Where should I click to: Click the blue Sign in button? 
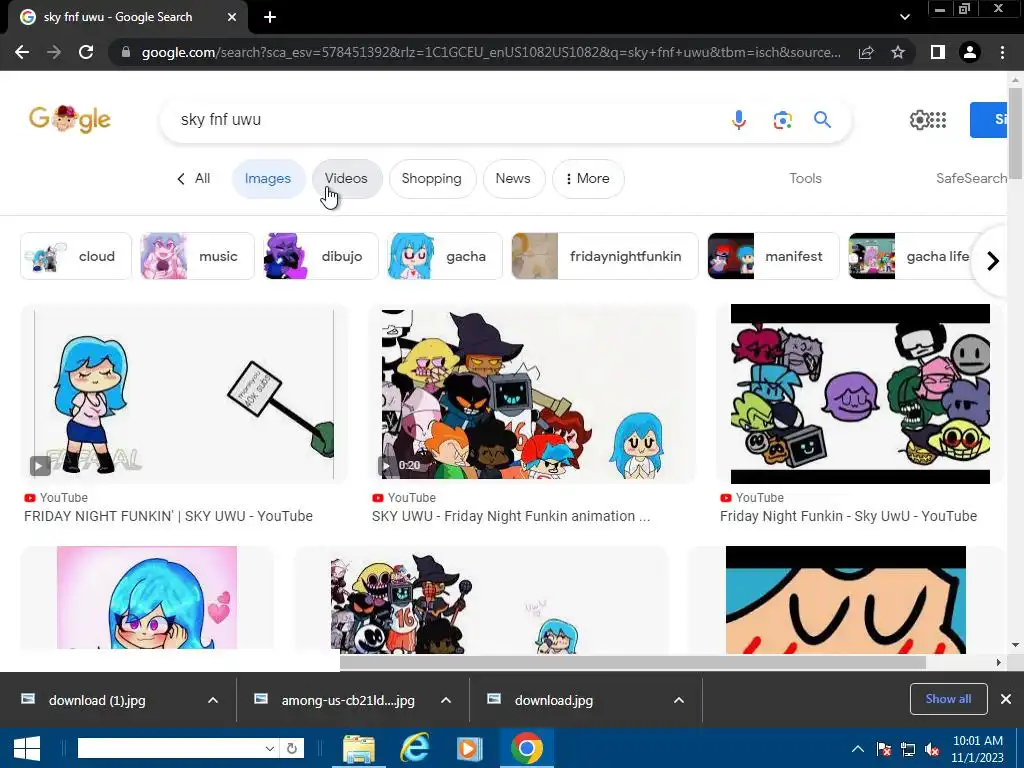pos(989,120)
